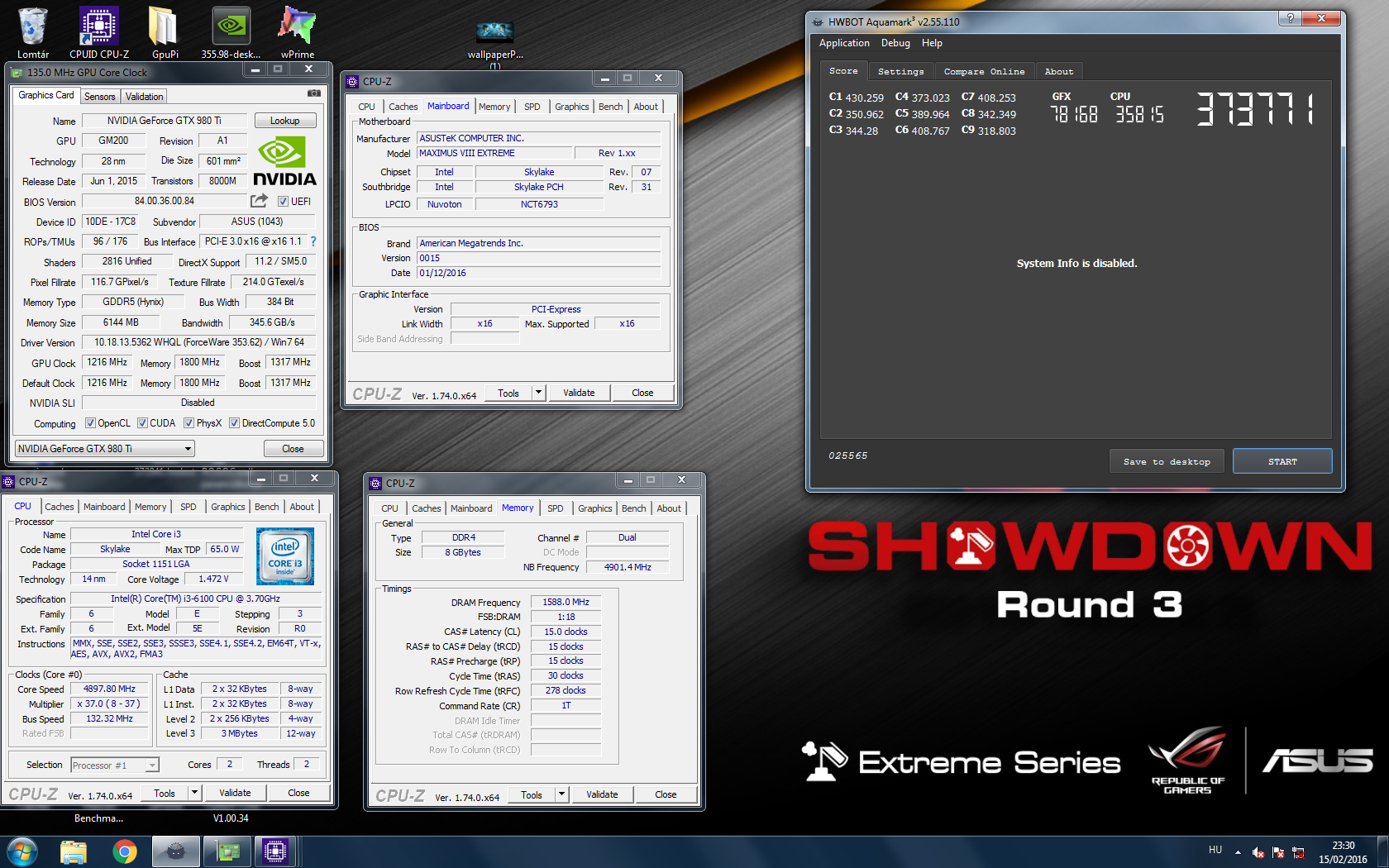Open the Bench tab in CPU-Z Memory window

click(634, 508)
